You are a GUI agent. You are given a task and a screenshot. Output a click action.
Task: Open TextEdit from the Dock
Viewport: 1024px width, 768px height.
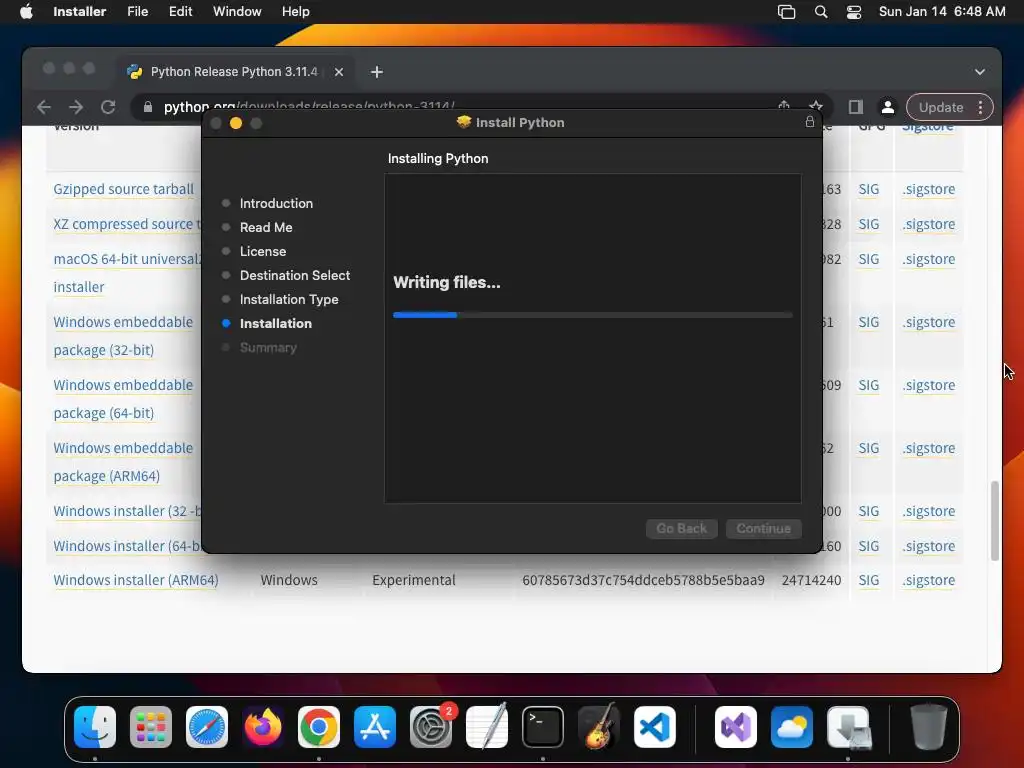click(x=487, y=727)
